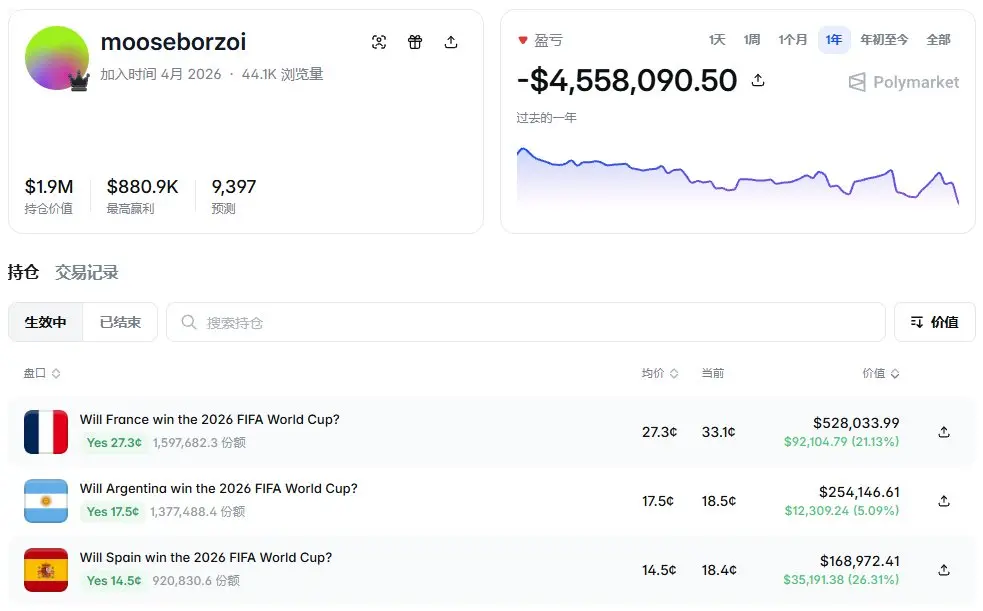Viewport: 983px width, 611px height.
Task: Click the Yes 14.5¢ badge
Action: point(114,580)
